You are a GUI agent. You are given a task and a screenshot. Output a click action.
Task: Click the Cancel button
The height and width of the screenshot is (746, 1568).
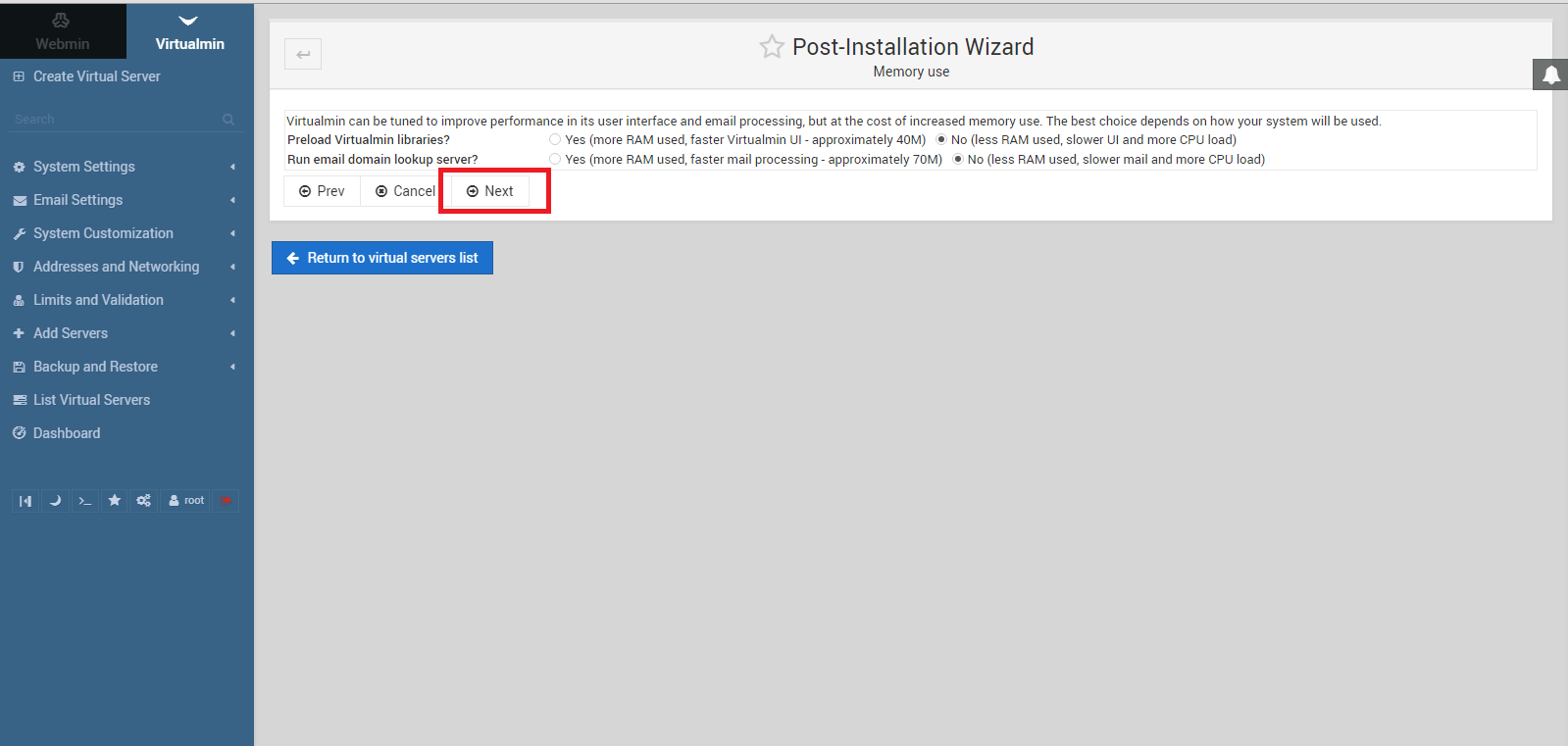click(x=405, y=191)
